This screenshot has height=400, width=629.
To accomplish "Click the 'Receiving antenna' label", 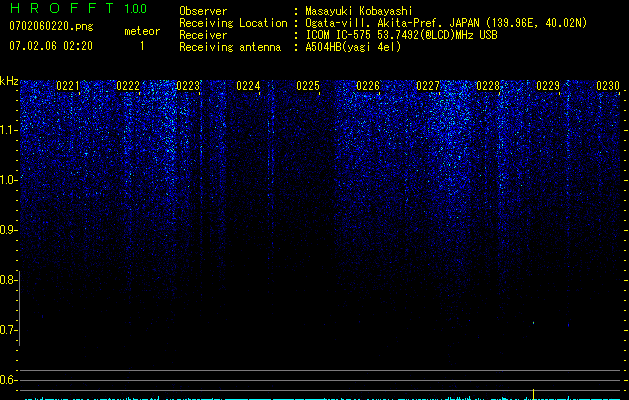I will click(x=230, y=47).
